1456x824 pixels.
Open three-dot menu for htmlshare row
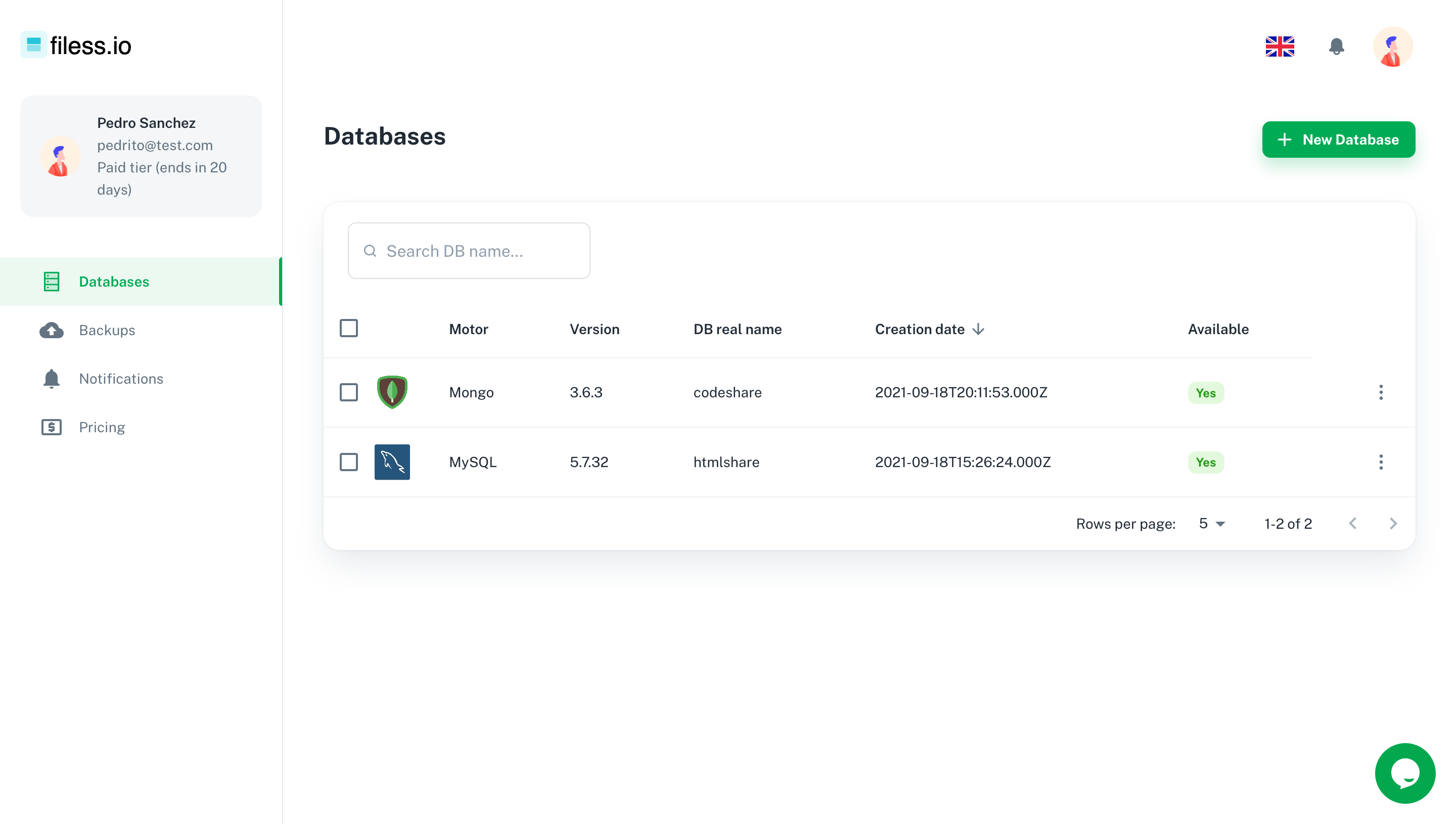(x=1381, y=462)
